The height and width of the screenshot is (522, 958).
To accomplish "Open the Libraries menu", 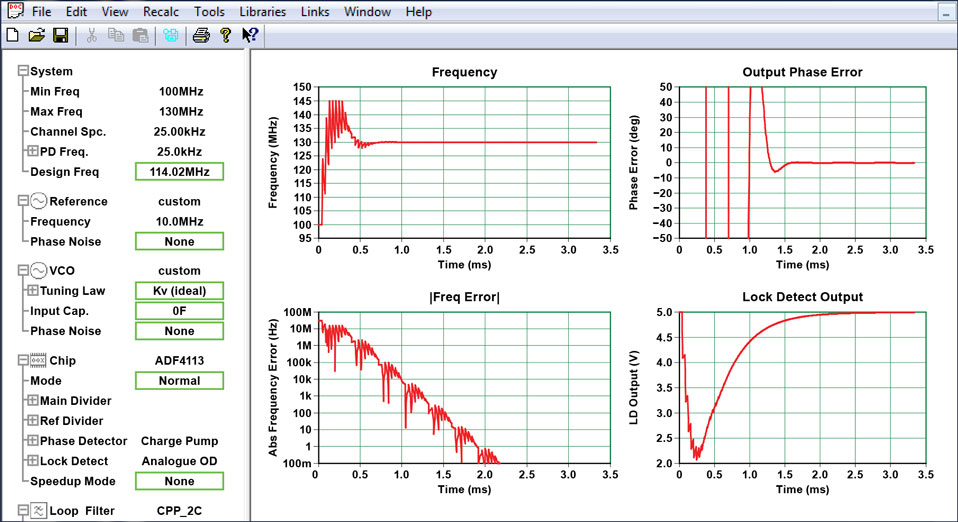I will tap(263, 12).
